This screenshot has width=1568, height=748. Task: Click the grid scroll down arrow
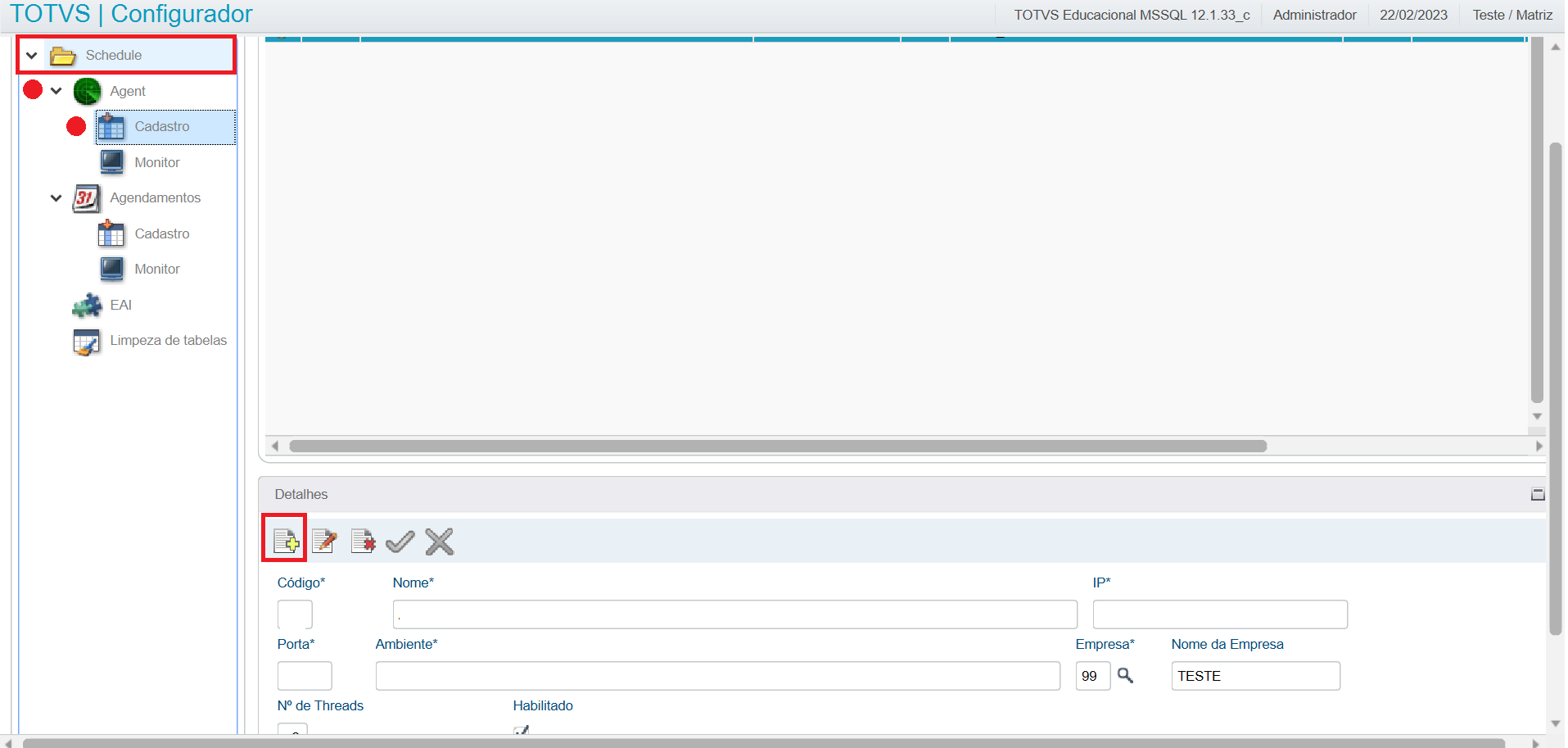point(1537,416)
